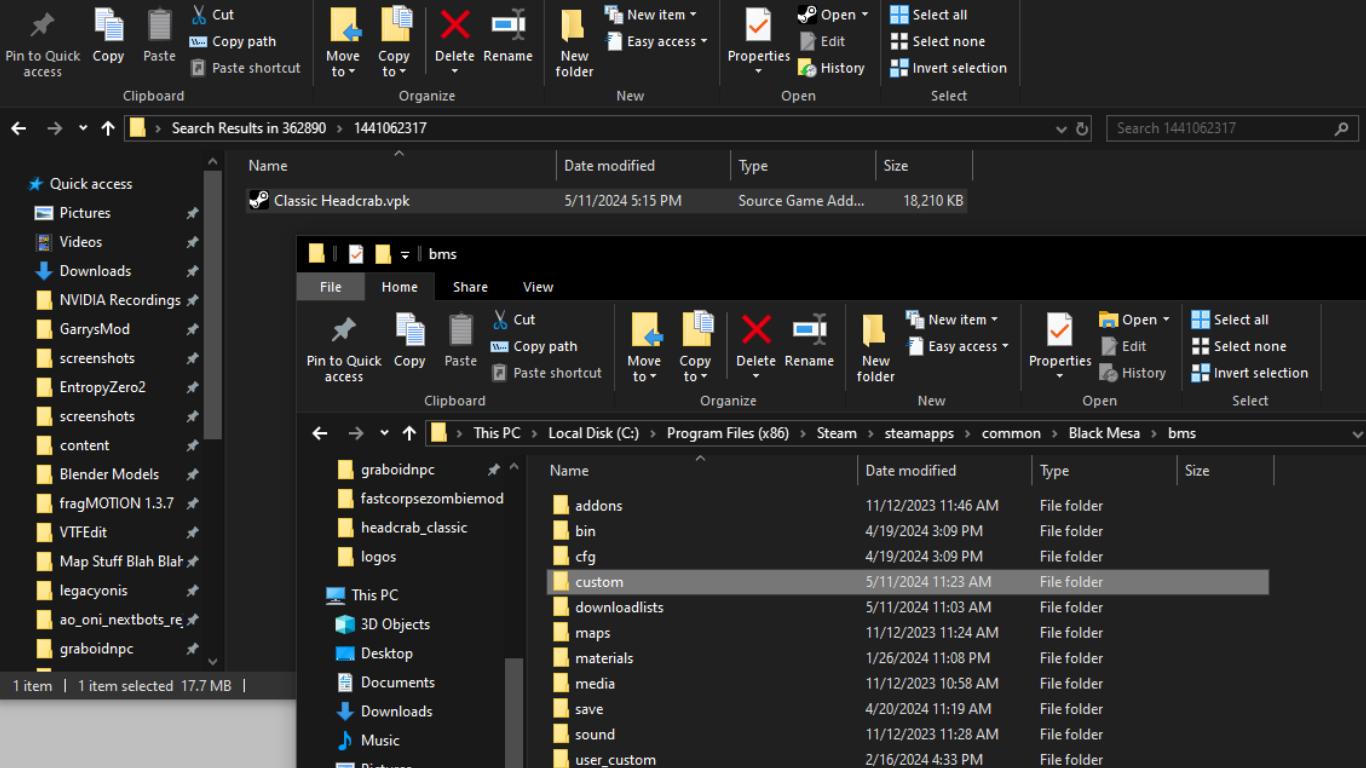The width and height of the screenshot is (1366, 768).
Task: Click Copy path in the bms window ribbon
Action: click(x=534, y=346)
